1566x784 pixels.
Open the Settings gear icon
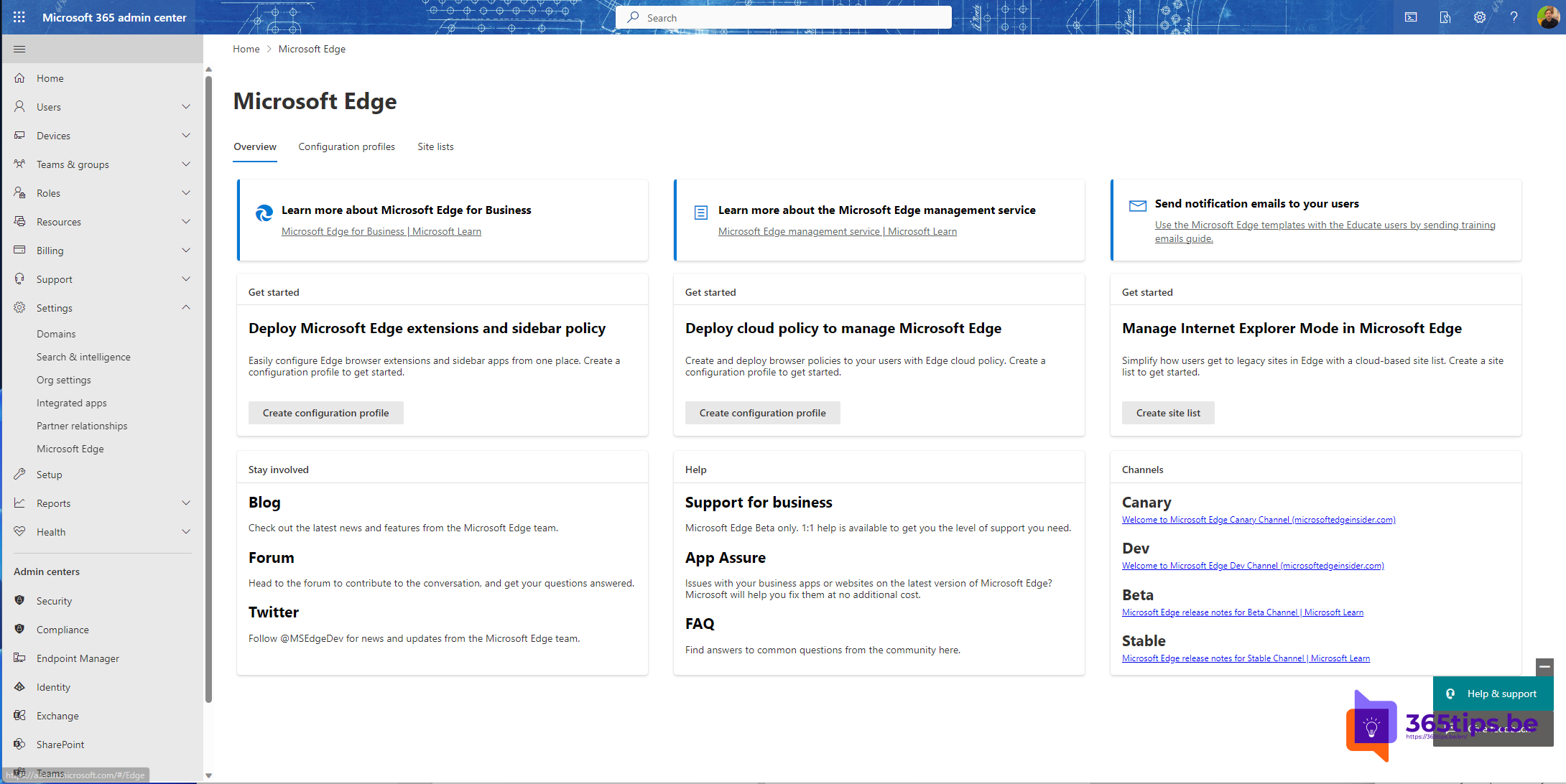[1478, 17]
